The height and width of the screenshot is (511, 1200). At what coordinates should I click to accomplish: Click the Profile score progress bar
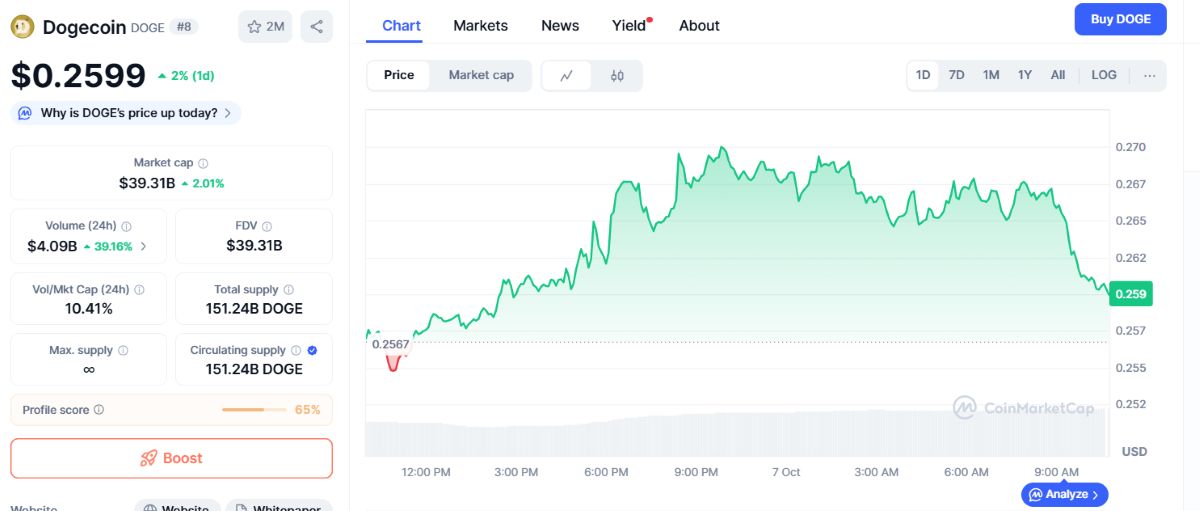pyautogui.click(x=254, y=410)
